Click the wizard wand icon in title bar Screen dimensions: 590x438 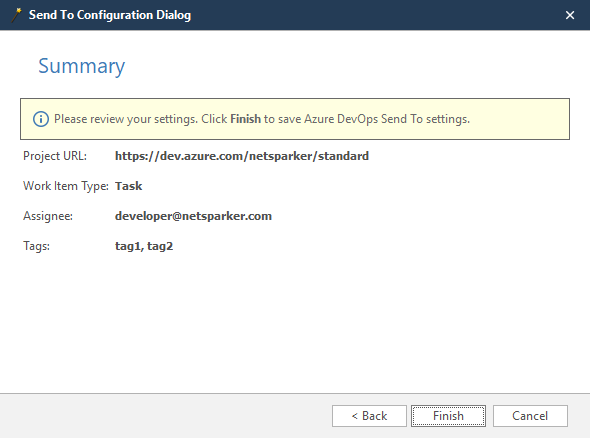coord(16,15)
